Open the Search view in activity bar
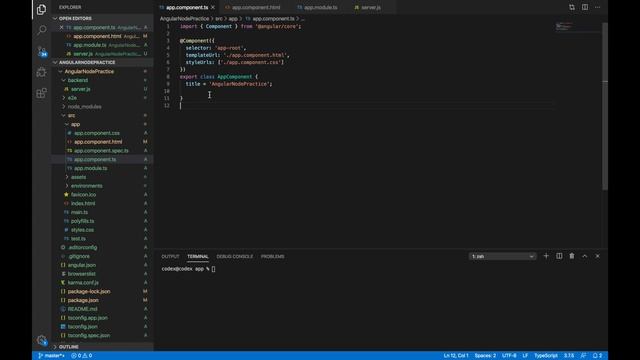Viewport: 640px width, 360px height. coord(41,30)
